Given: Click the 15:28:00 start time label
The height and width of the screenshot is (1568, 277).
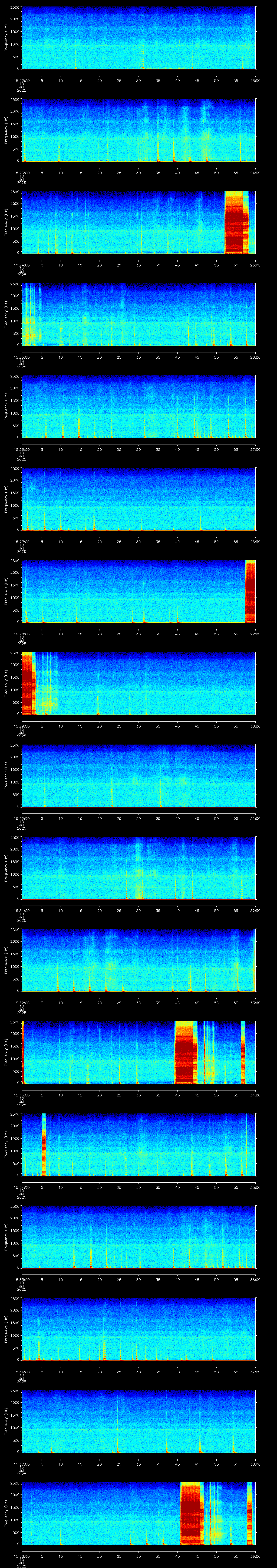Looking at the screenshot, I should 21,634.
